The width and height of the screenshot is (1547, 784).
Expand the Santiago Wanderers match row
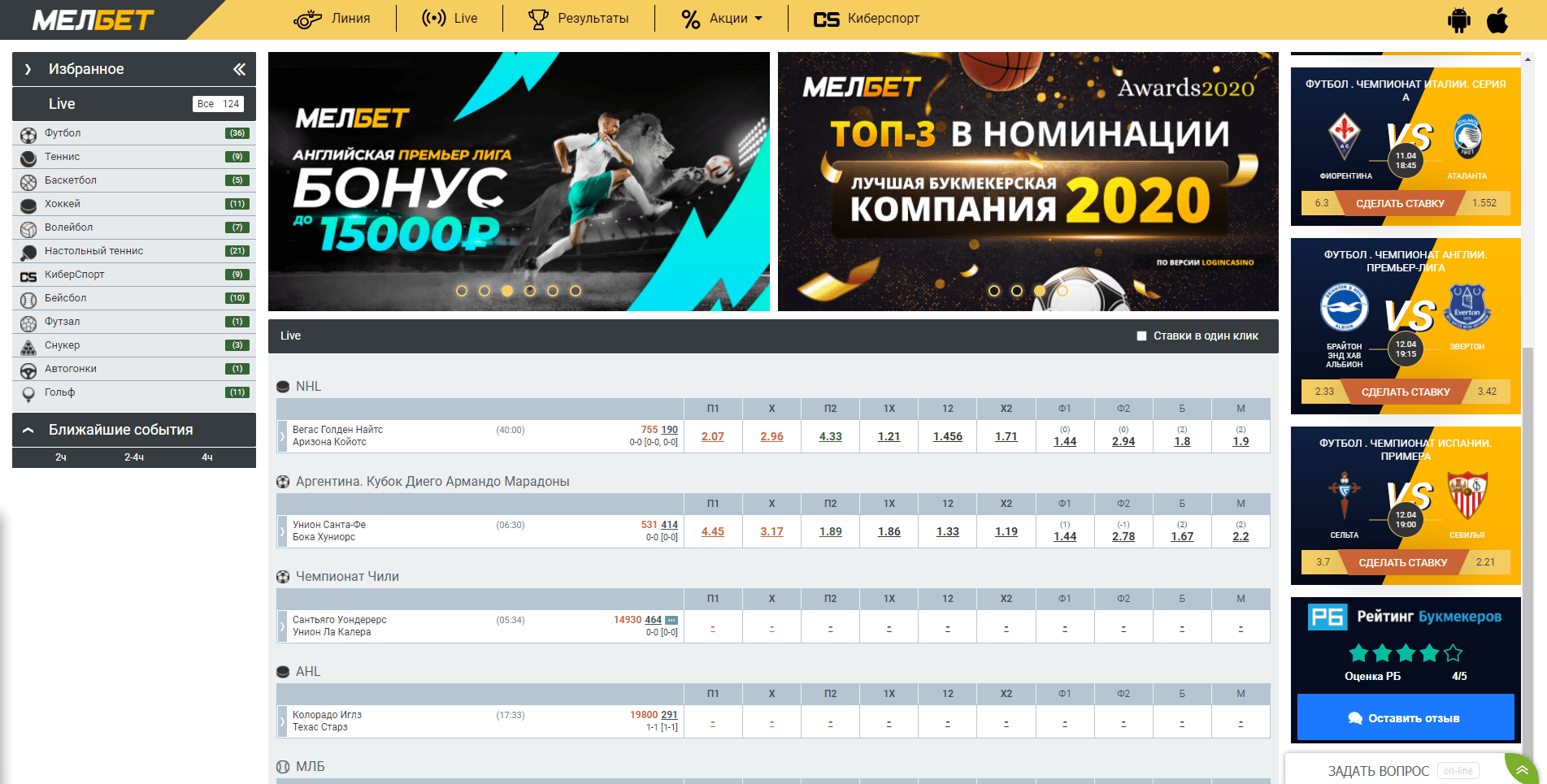(283, 626)
